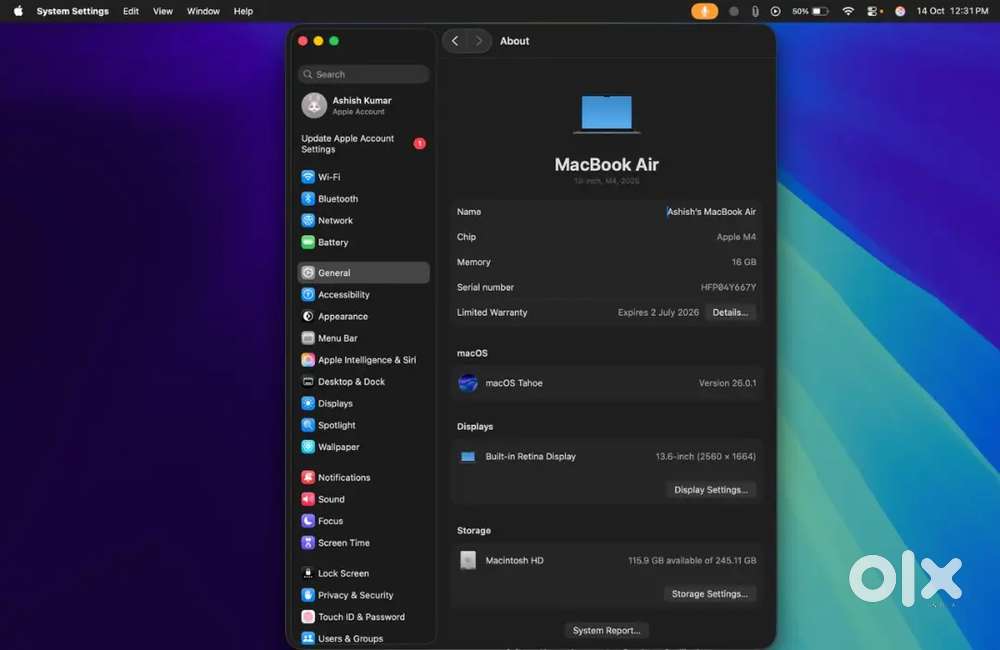The image size is (1000, 650).
Task: Click the Storage Settings button
Action: coord(709,594)
